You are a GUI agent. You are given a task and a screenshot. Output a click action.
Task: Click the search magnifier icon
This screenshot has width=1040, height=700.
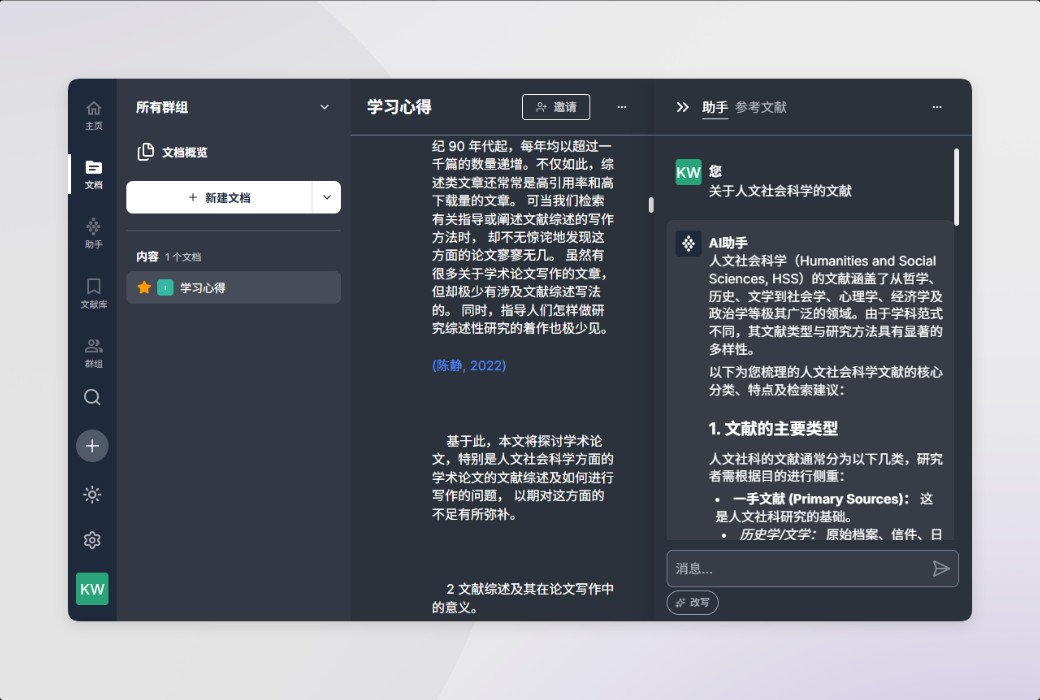[92, 397]
